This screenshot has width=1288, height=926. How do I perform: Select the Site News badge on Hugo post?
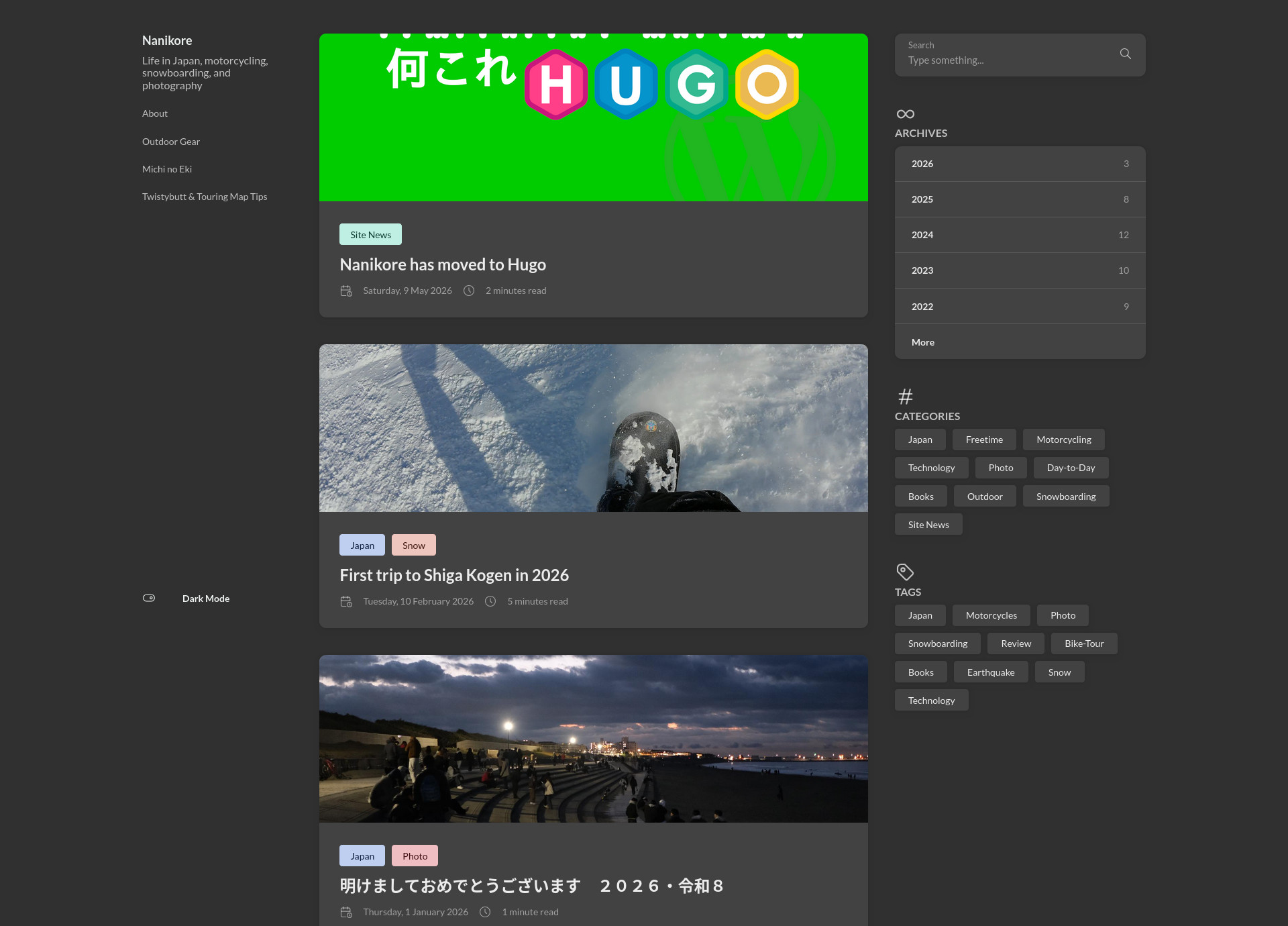click(x=370, y=234)
